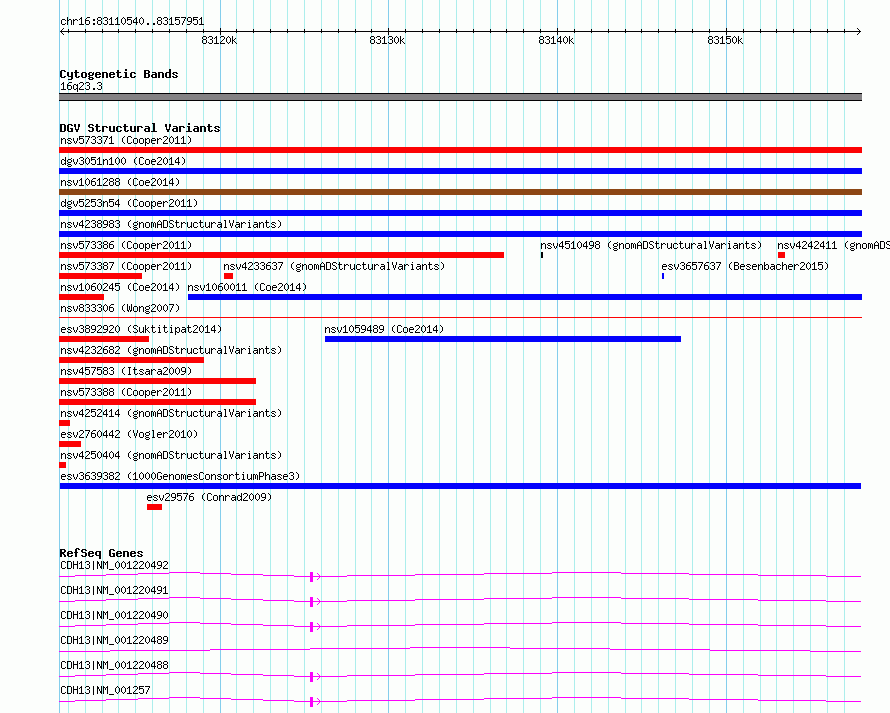
Task: Open esv3657637 (Besenbacher2015) label
Action: click(745, 266)
